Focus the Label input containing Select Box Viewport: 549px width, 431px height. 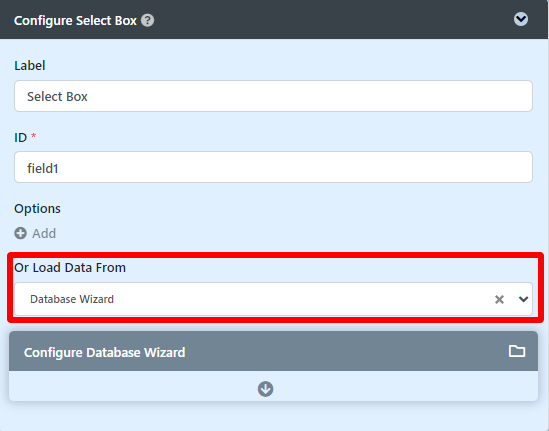coord(273,96)
